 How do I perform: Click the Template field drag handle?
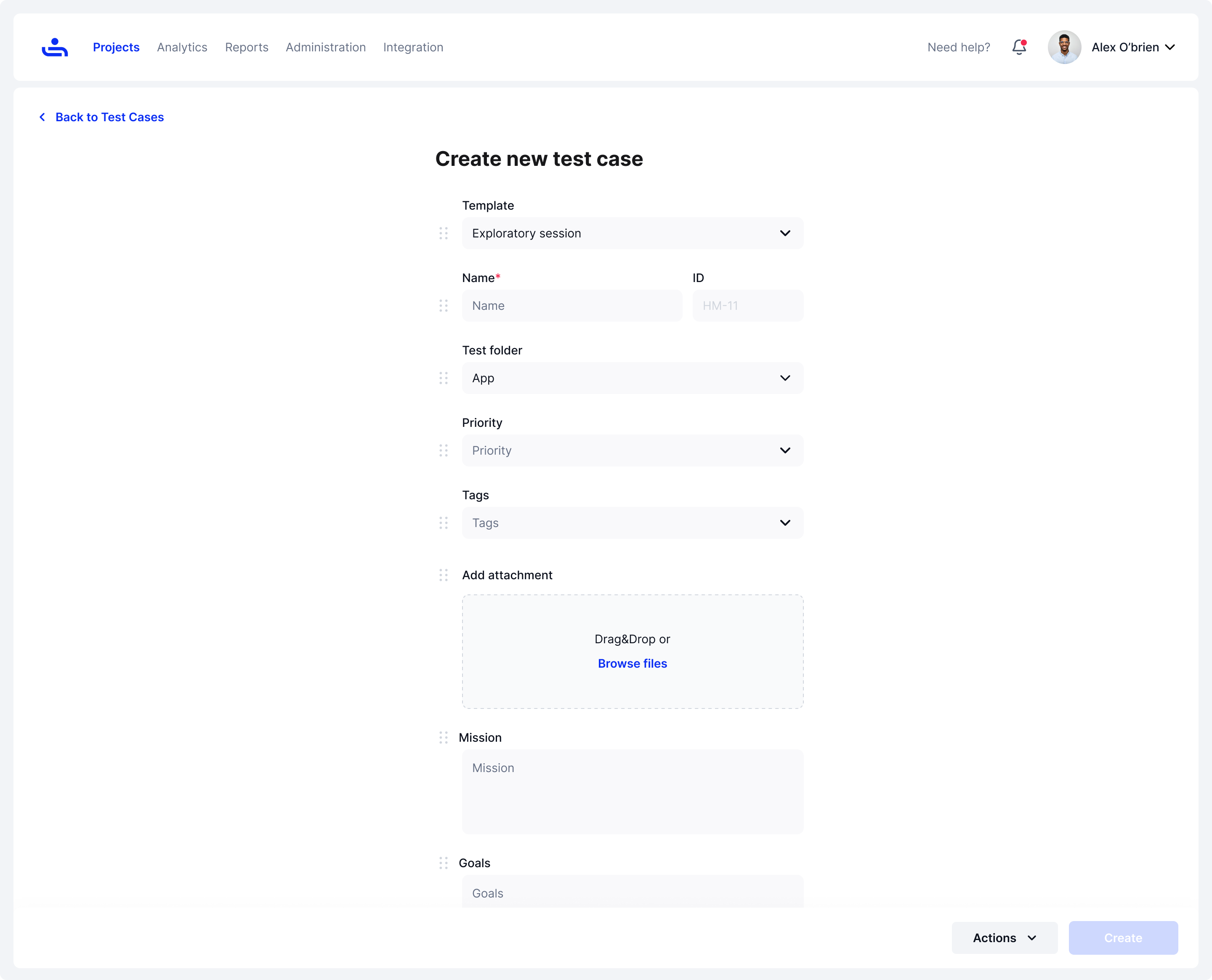(x=444, y=233)
